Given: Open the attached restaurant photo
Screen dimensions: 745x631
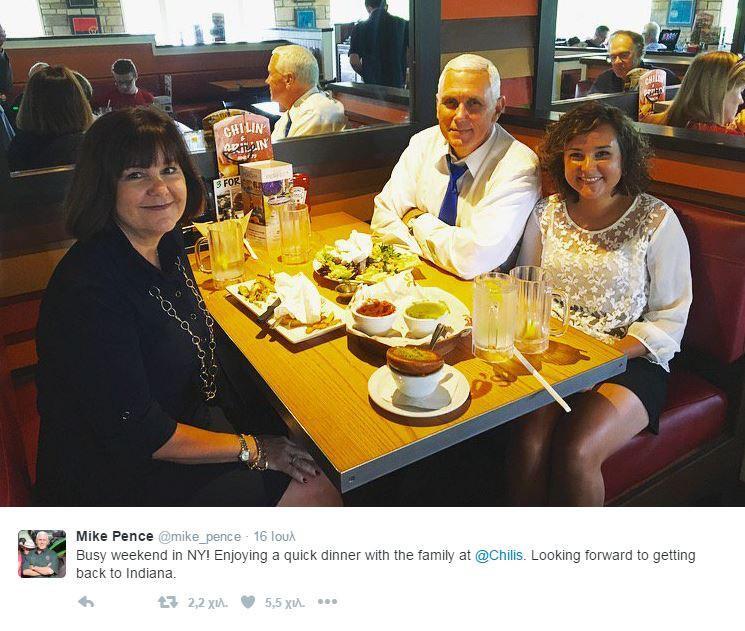Looking at the screenshot, I should [372, 253].
